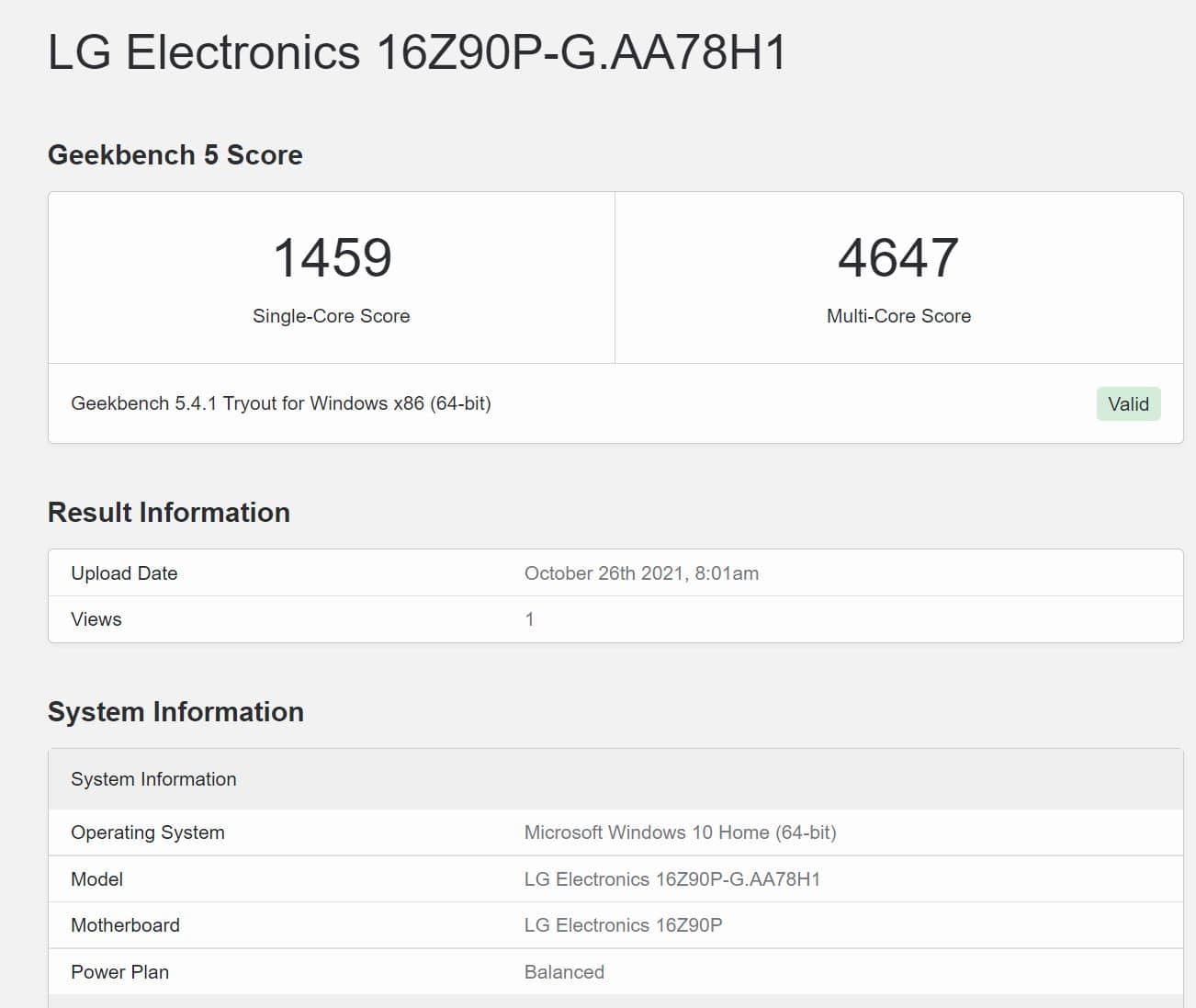Select the page title LG Electronics 16Z90P-G.AA78H1
This screenshot has width=1196, height=1008.
pyautogui.click(x=417, y=52)
